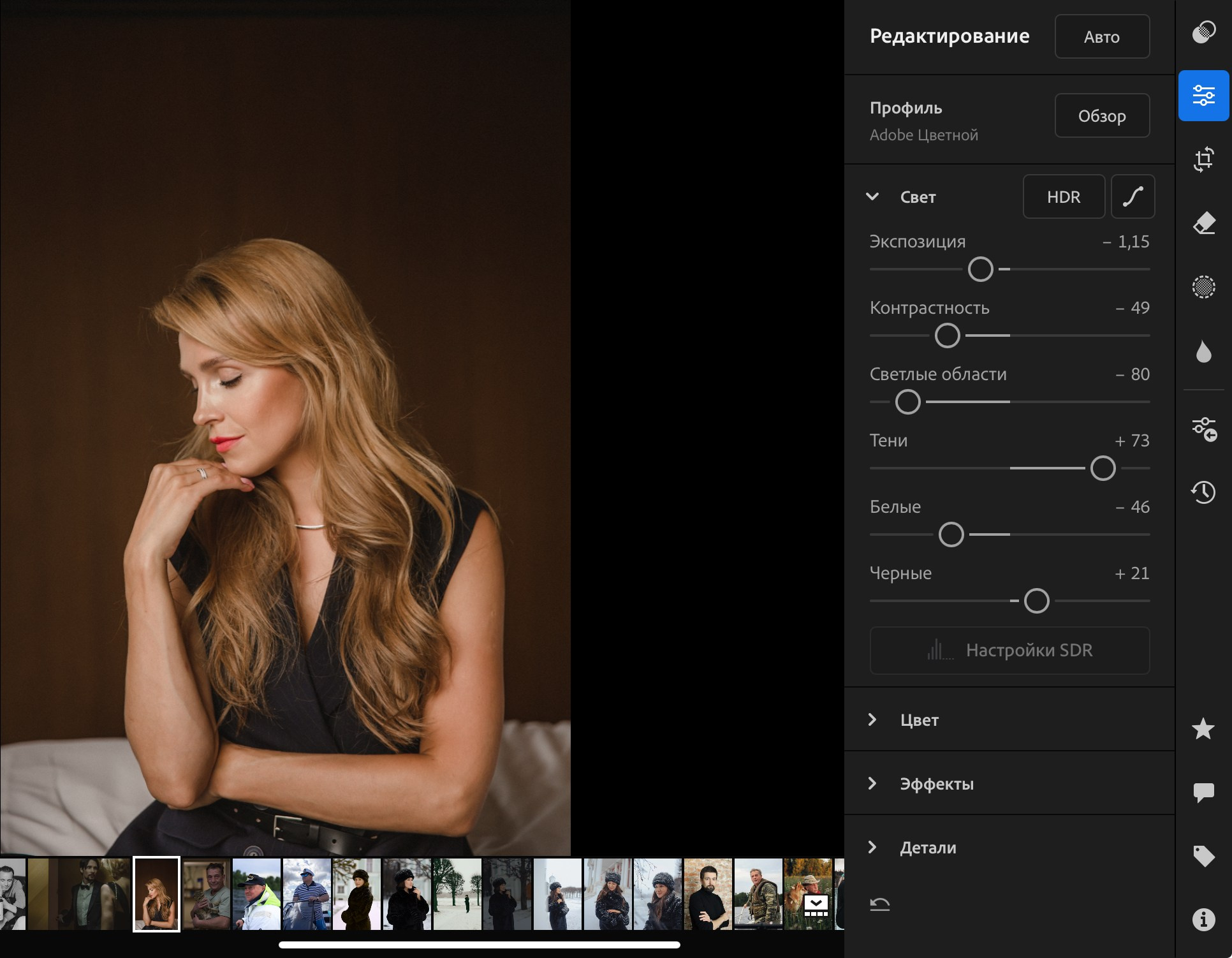Toggle the HDR editing mode button

pyautogui.click(x=1064, y=197)
